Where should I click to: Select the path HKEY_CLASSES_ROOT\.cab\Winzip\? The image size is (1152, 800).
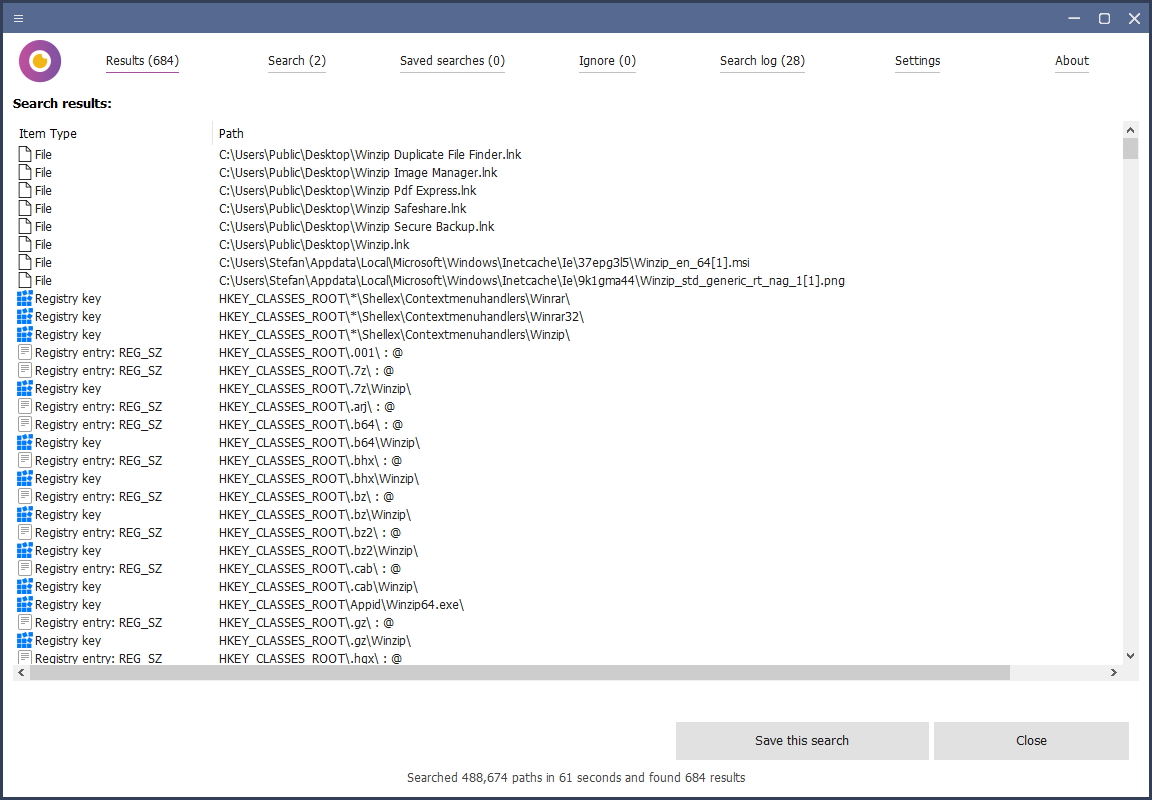click(318, 587)
